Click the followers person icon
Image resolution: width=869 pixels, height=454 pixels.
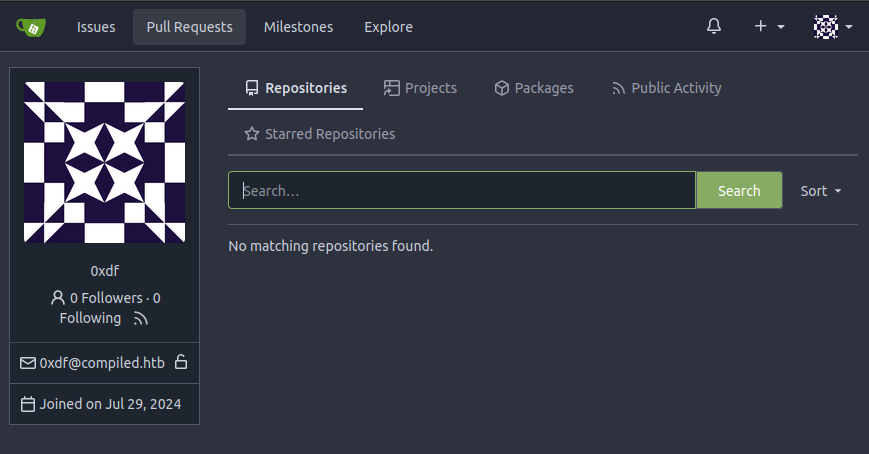tap(58, 298)
